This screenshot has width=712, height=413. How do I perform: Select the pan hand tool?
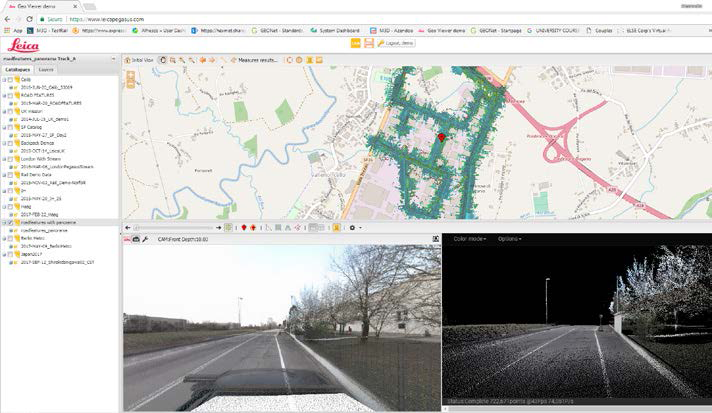coord(163,60)
